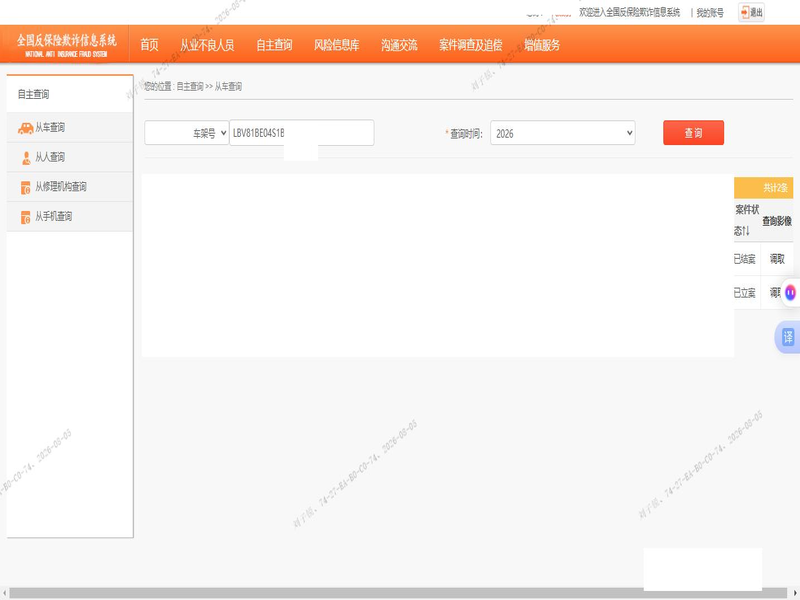Click the red 查询 button
The height and width of the screenshot is (600, 800).
(x=693, y=133)
